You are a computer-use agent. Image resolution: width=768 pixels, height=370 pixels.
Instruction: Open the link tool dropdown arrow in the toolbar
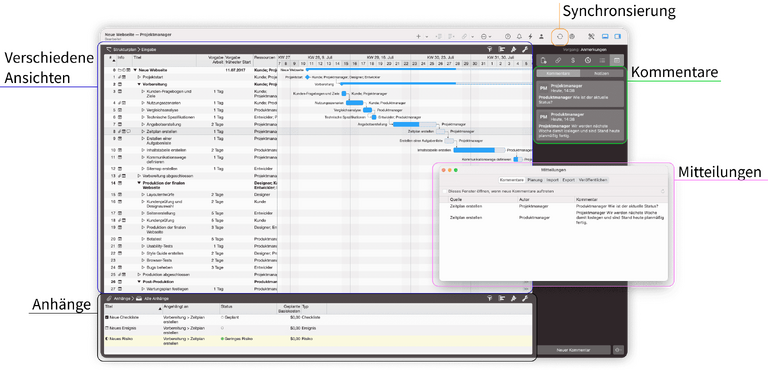tap(472, 37)
